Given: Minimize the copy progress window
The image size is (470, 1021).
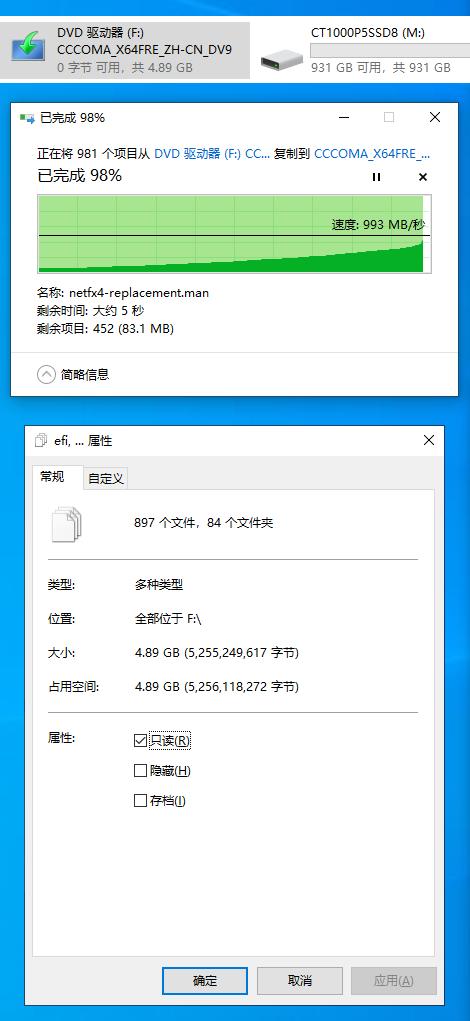Looking at the screenshot, I should pyautogui.click(x=344, y=118).
